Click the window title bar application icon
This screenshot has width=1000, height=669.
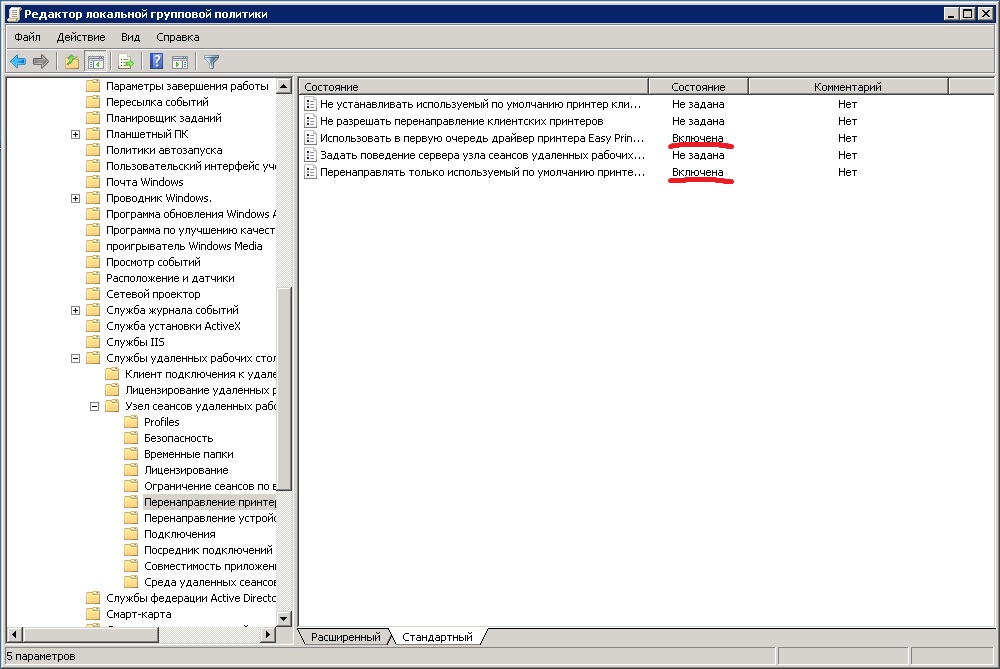[x=13, y=13]
